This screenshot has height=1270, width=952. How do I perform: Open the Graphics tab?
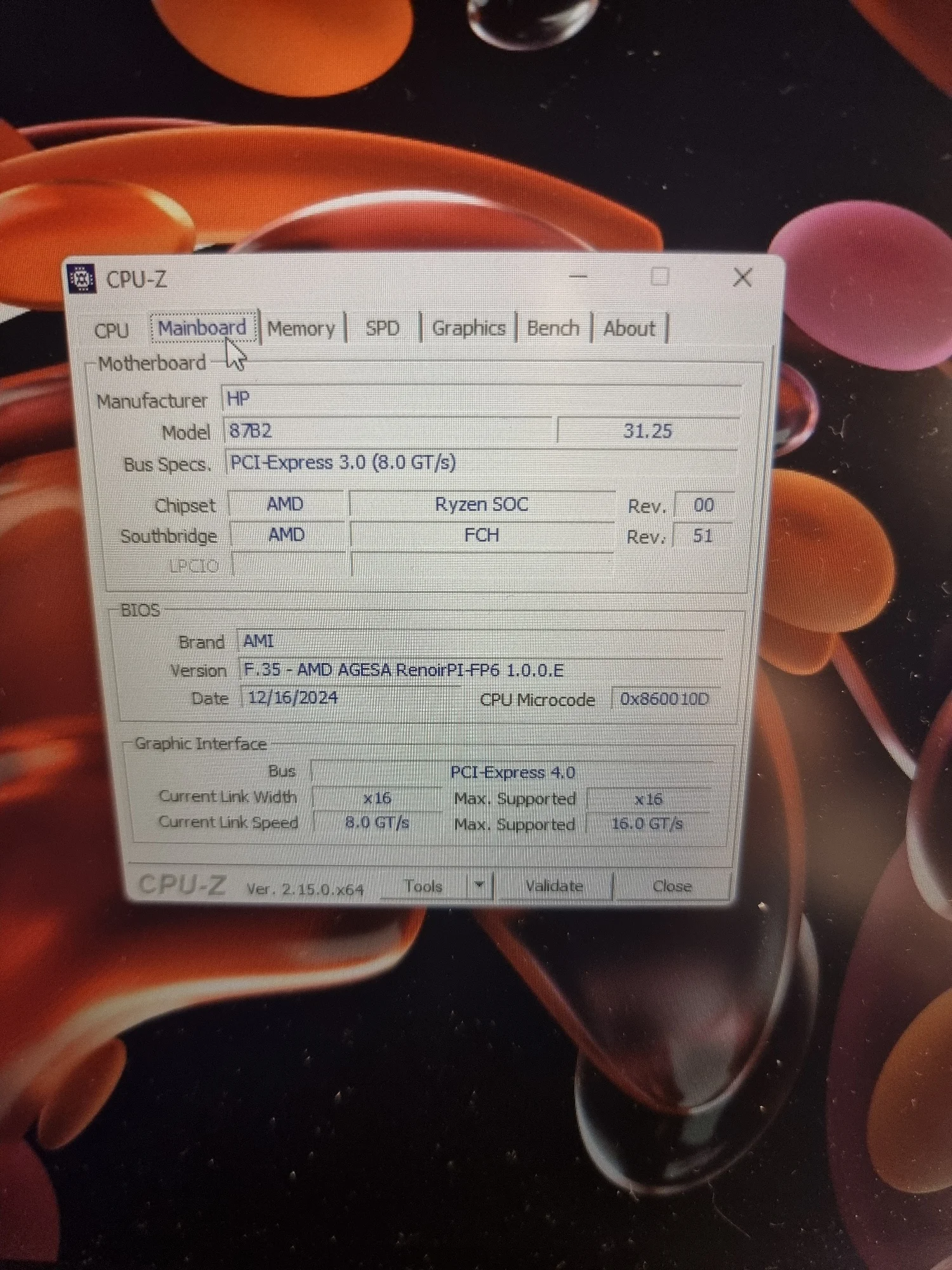point(468,328)
